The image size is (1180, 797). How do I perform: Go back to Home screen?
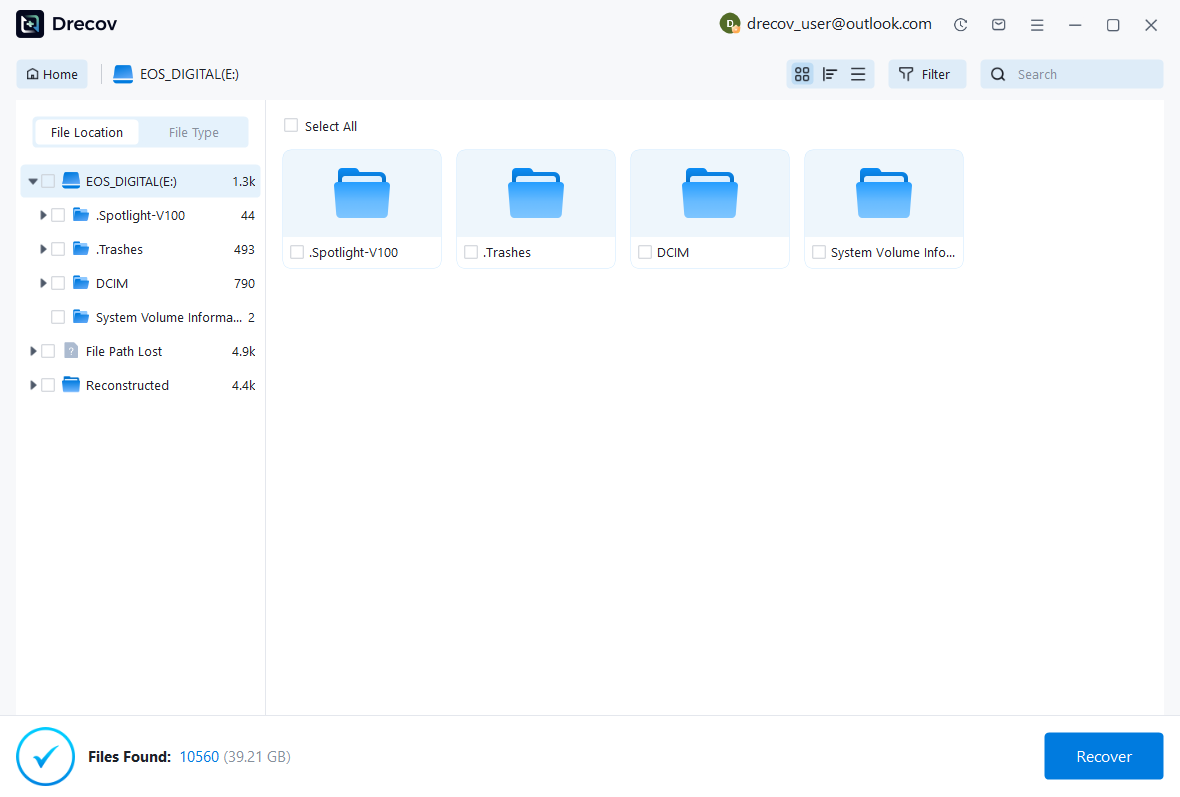click(52, 74)
